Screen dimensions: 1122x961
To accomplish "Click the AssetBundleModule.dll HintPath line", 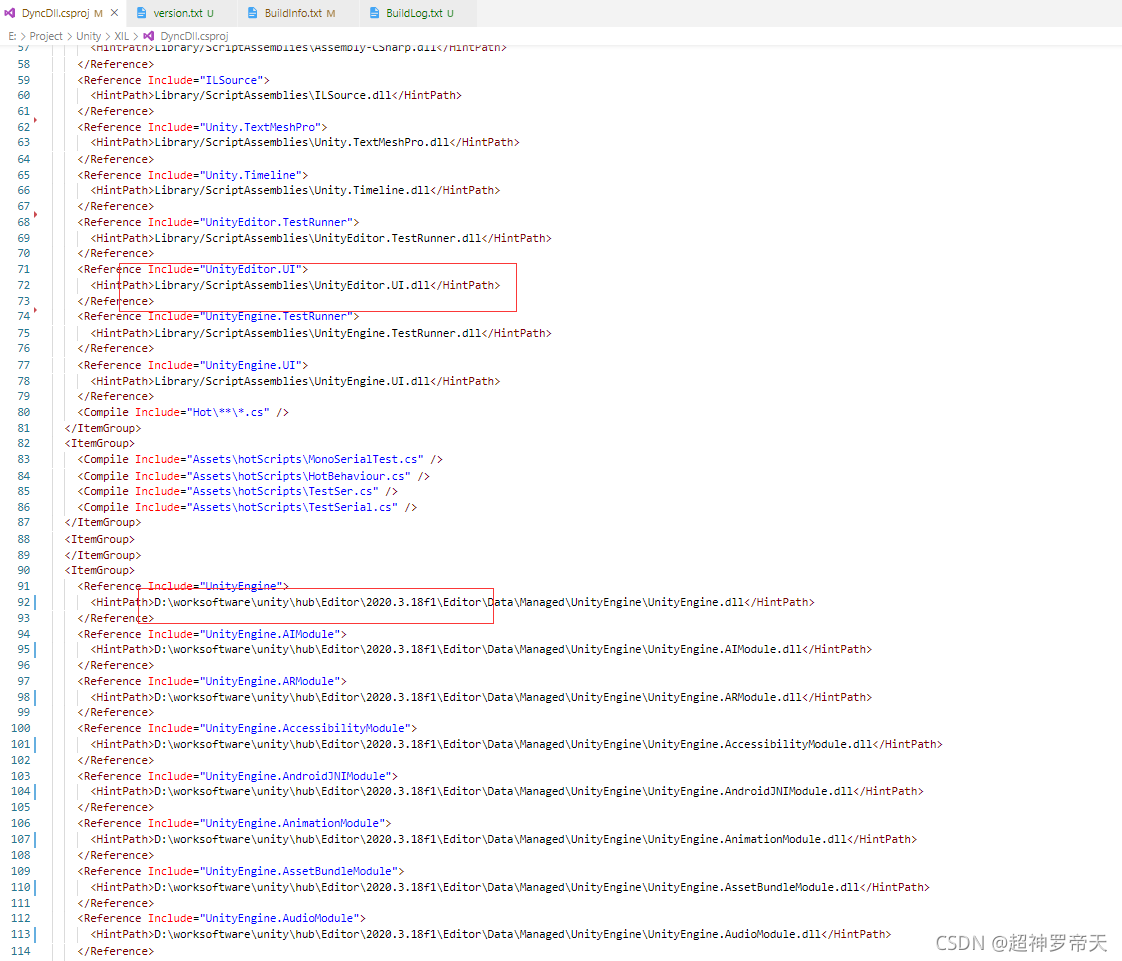I will 510,887.
